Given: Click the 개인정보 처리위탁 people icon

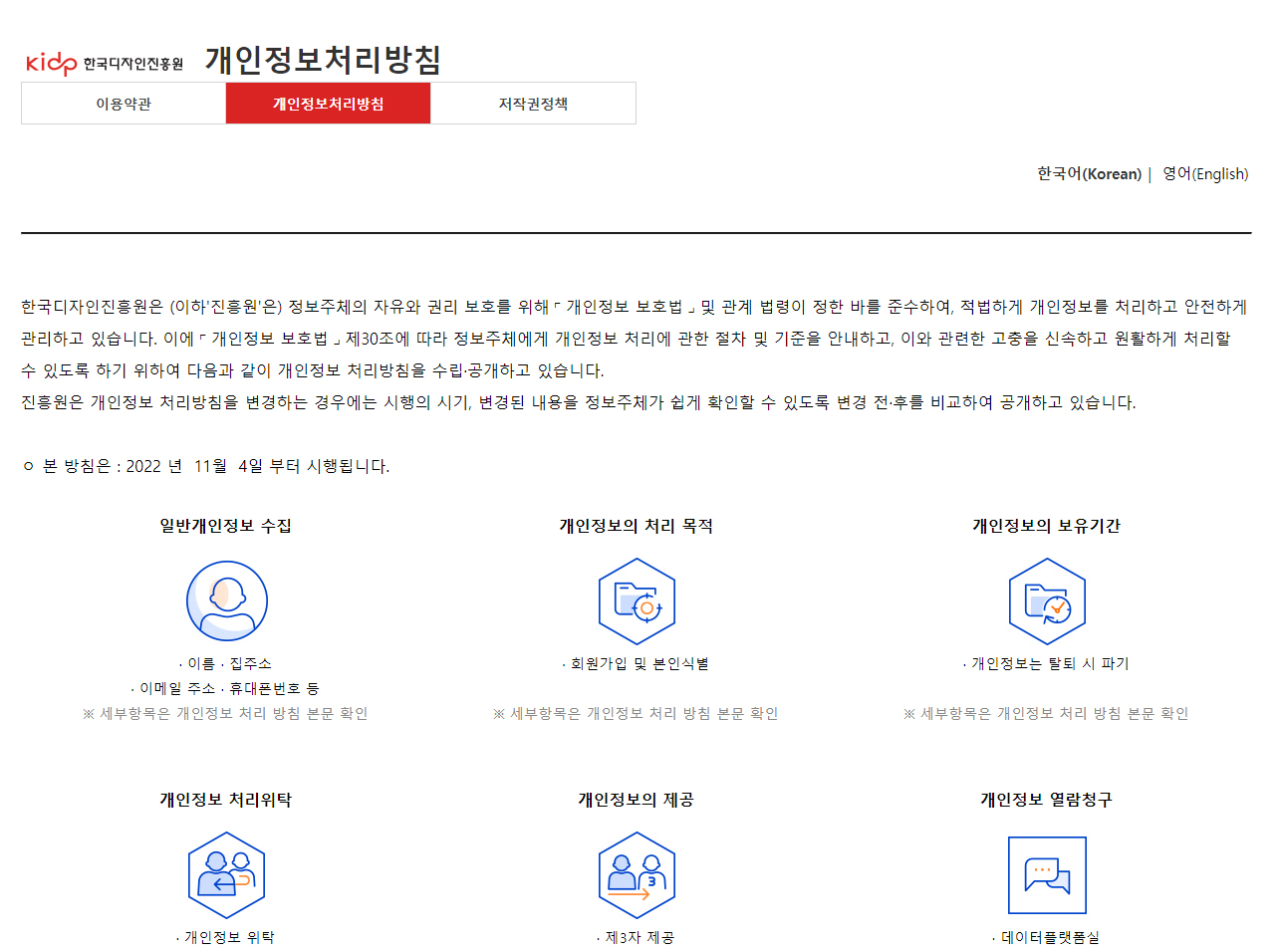Looking at the screenshot, I should click(x=226, y=875).
